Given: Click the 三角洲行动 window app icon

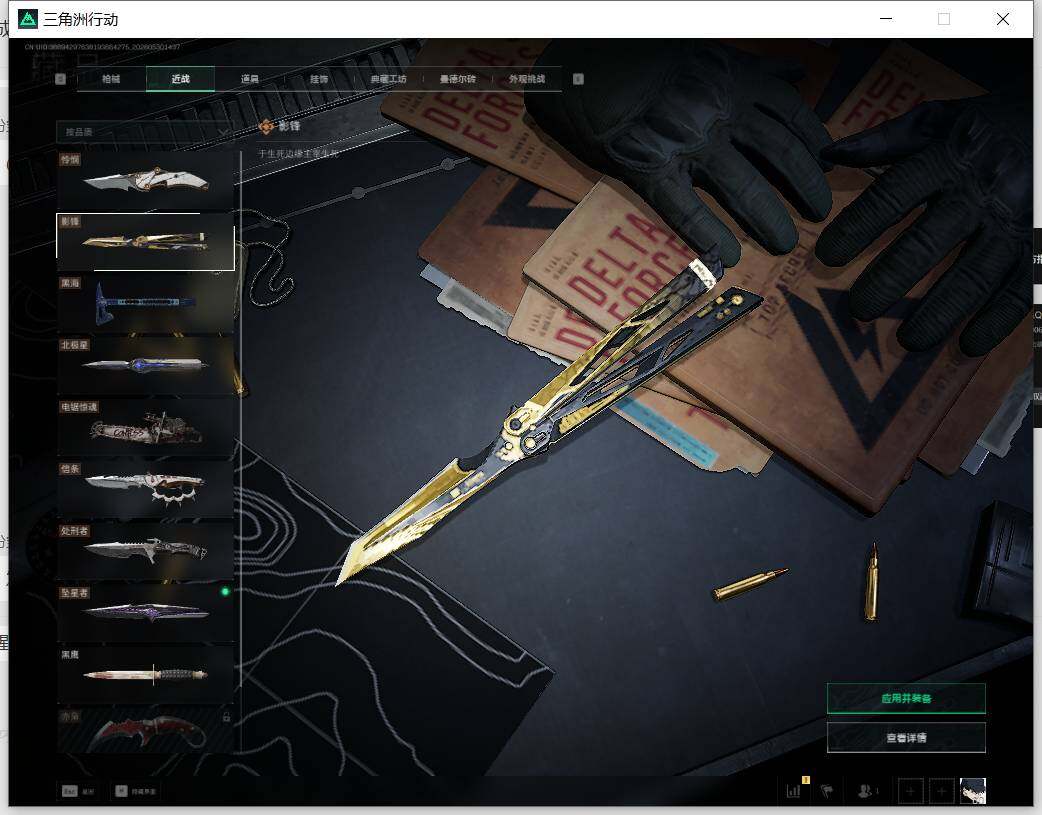Looking at the screenshot, I should pos(28,19).
